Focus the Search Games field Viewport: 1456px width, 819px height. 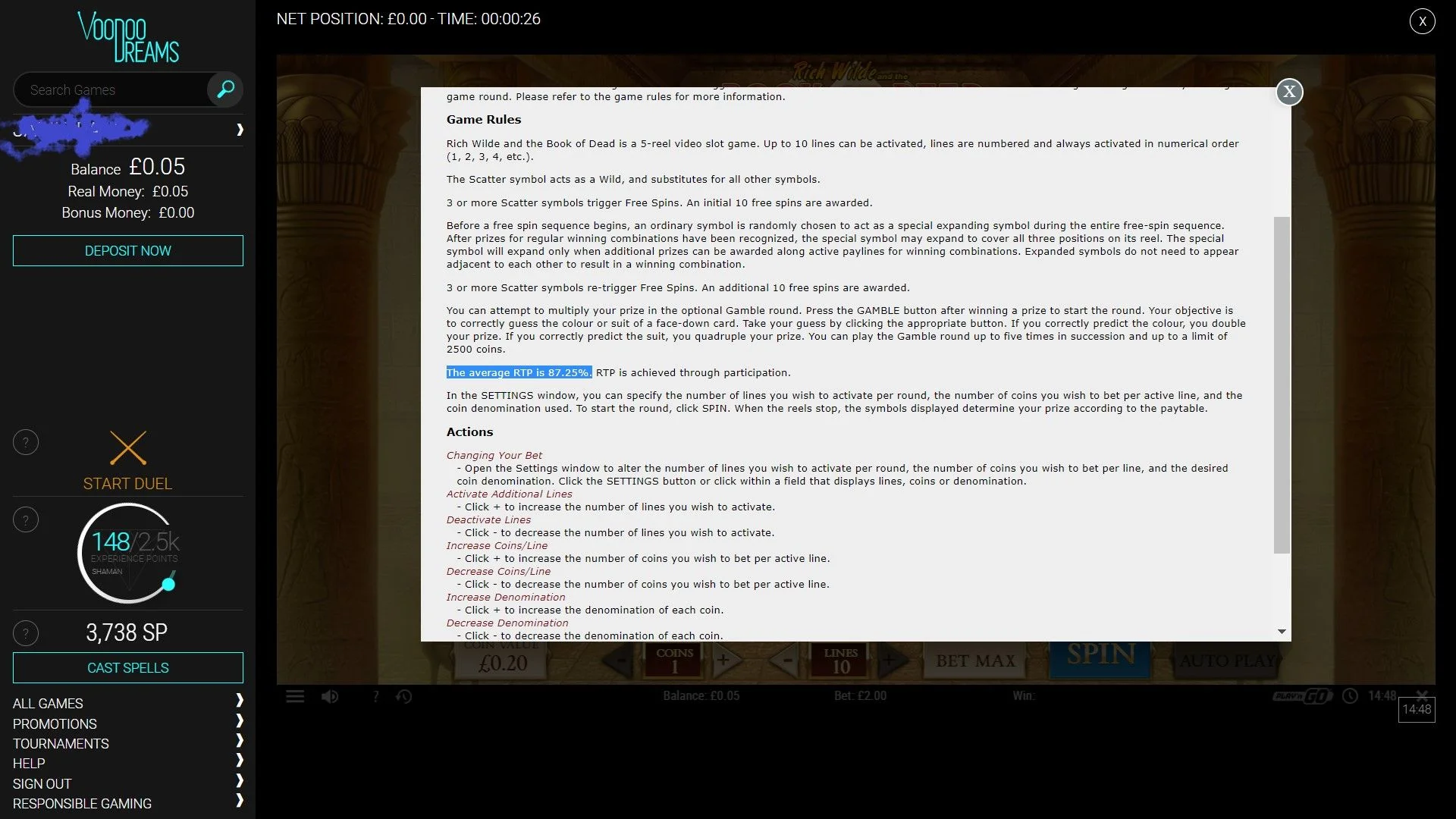pos(111,89)
